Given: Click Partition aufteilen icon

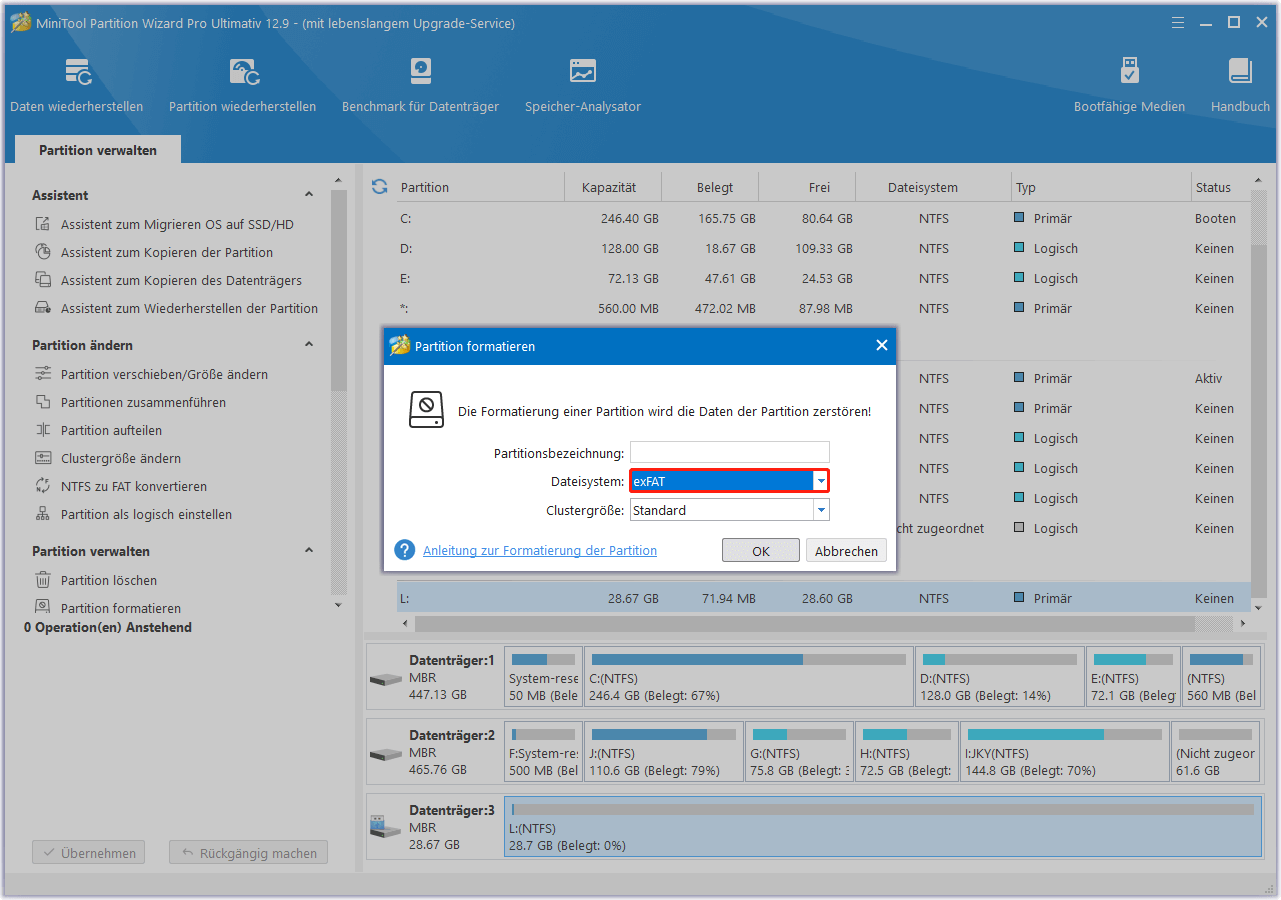Looking at the screenshot, I should click(43, 430).
